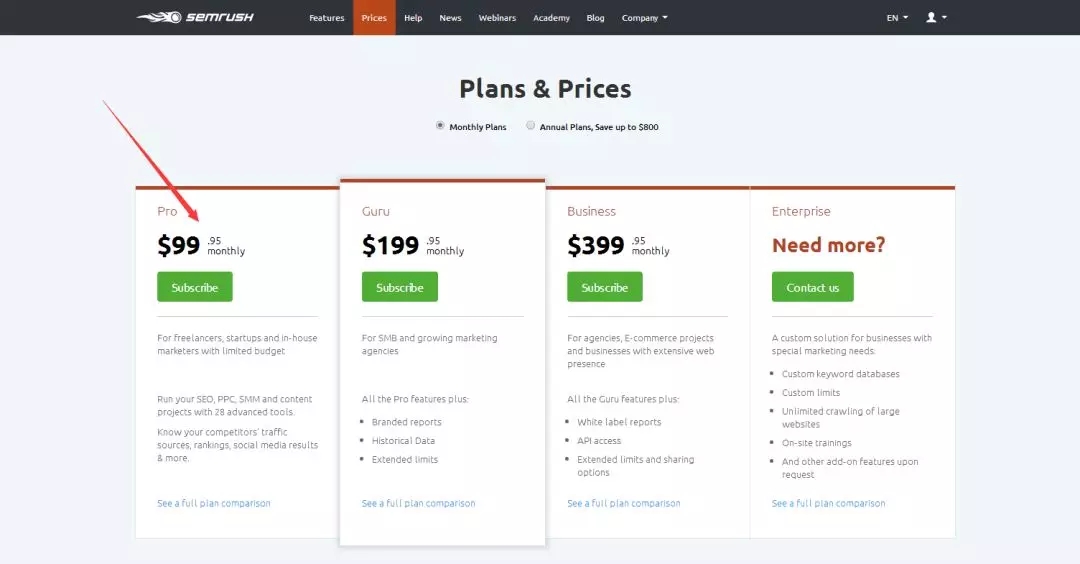
Task: Open the Help page
Action: (x=413, y=18)
